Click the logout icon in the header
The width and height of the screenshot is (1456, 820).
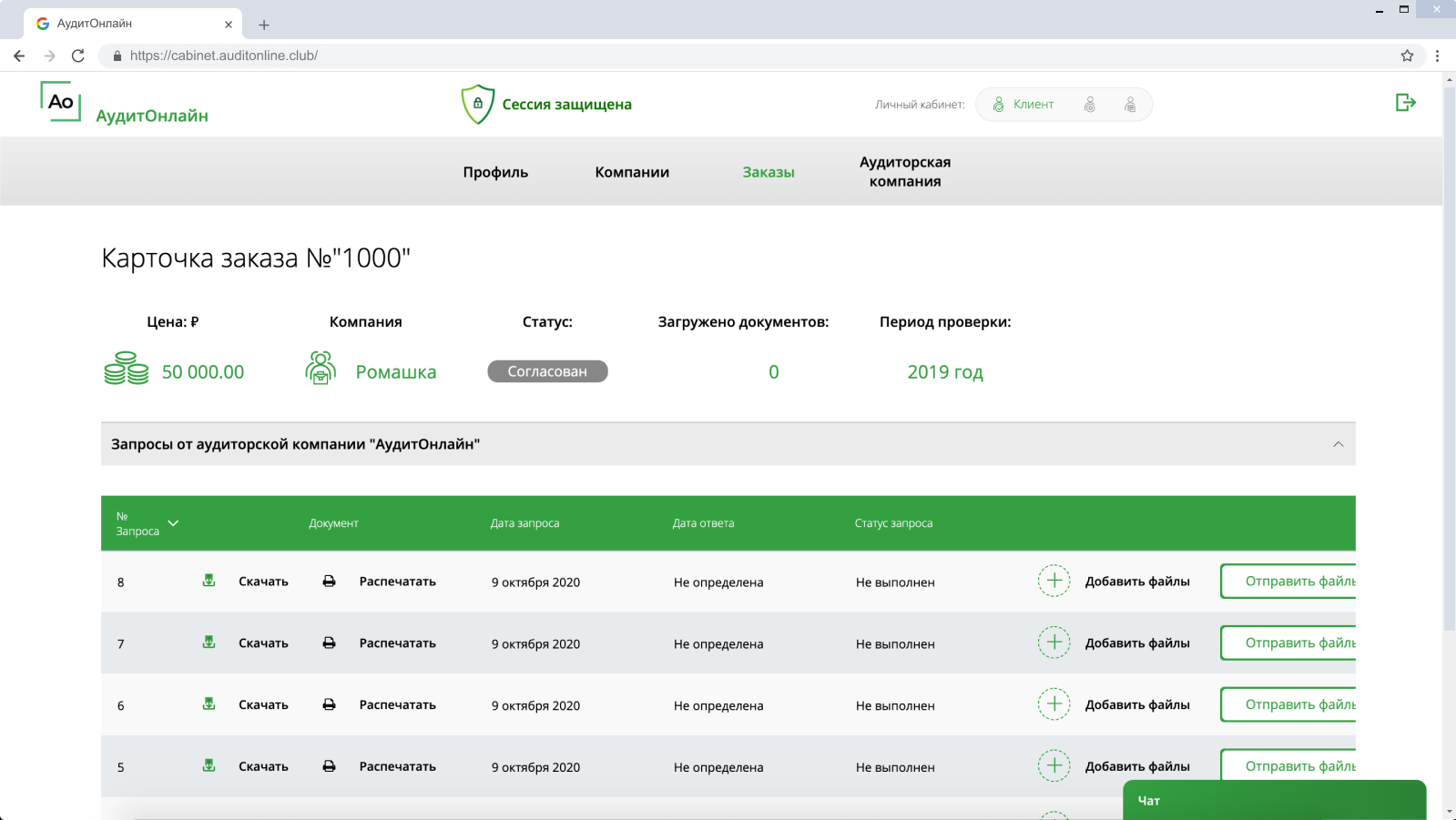point(1406,102)
